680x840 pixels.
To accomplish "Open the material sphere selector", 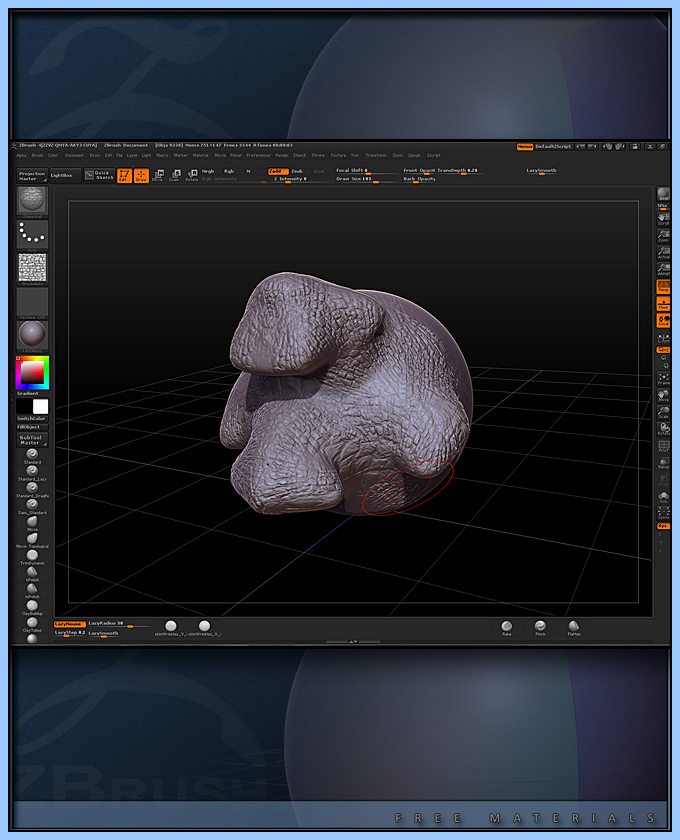I will coord(32,335).
